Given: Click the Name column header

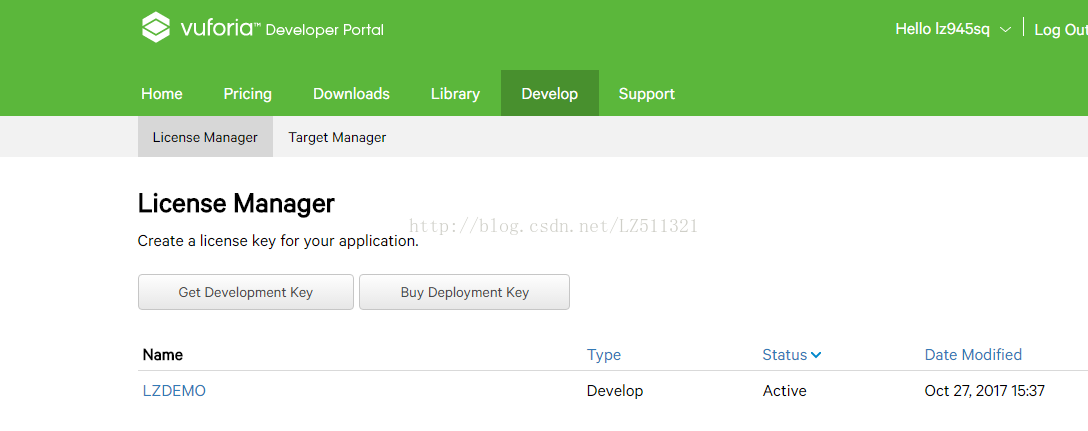Looking at the screenshot, I should pyautogui.click(x=162, y=355).
